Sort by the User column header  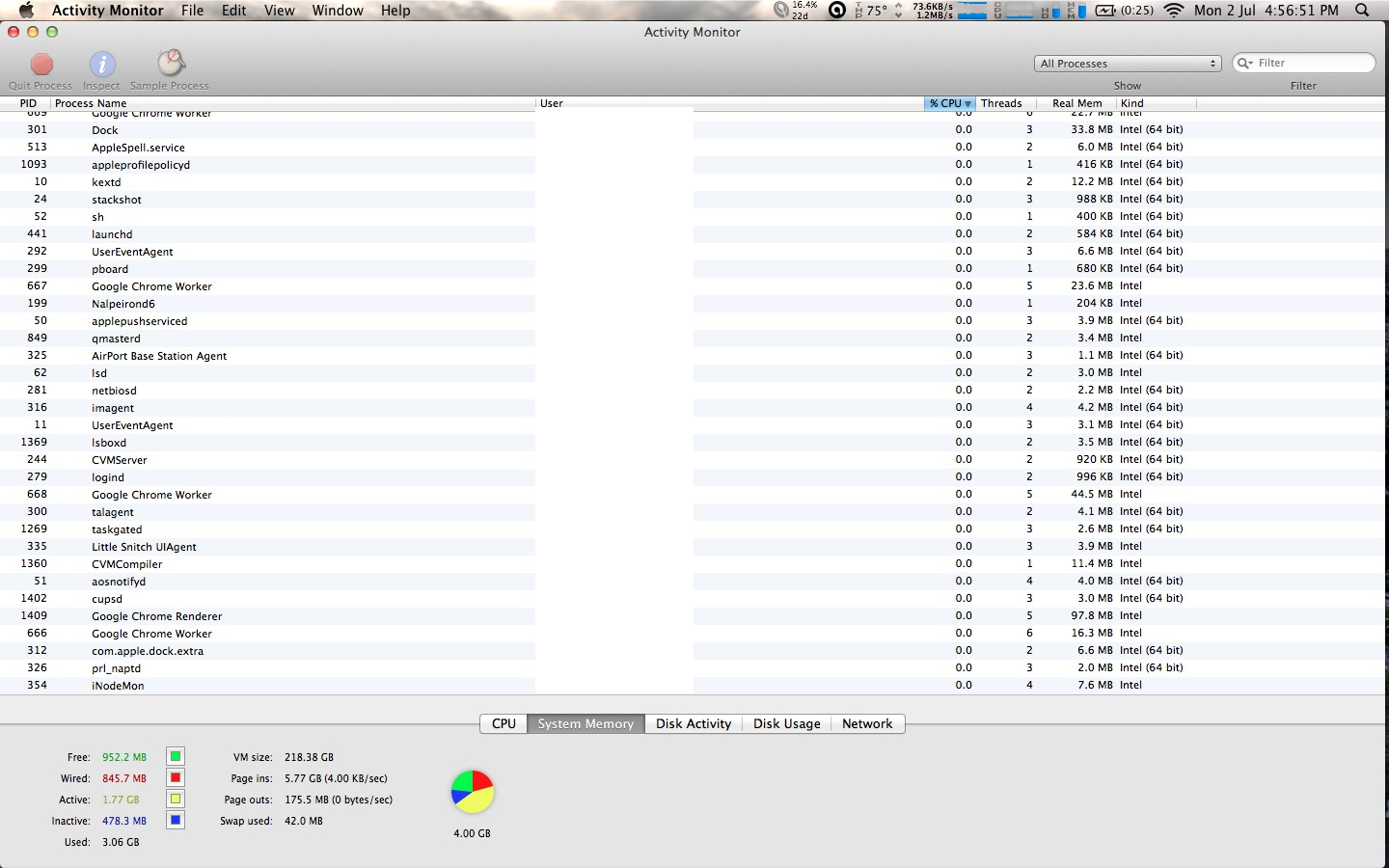(x=730, y=103)
